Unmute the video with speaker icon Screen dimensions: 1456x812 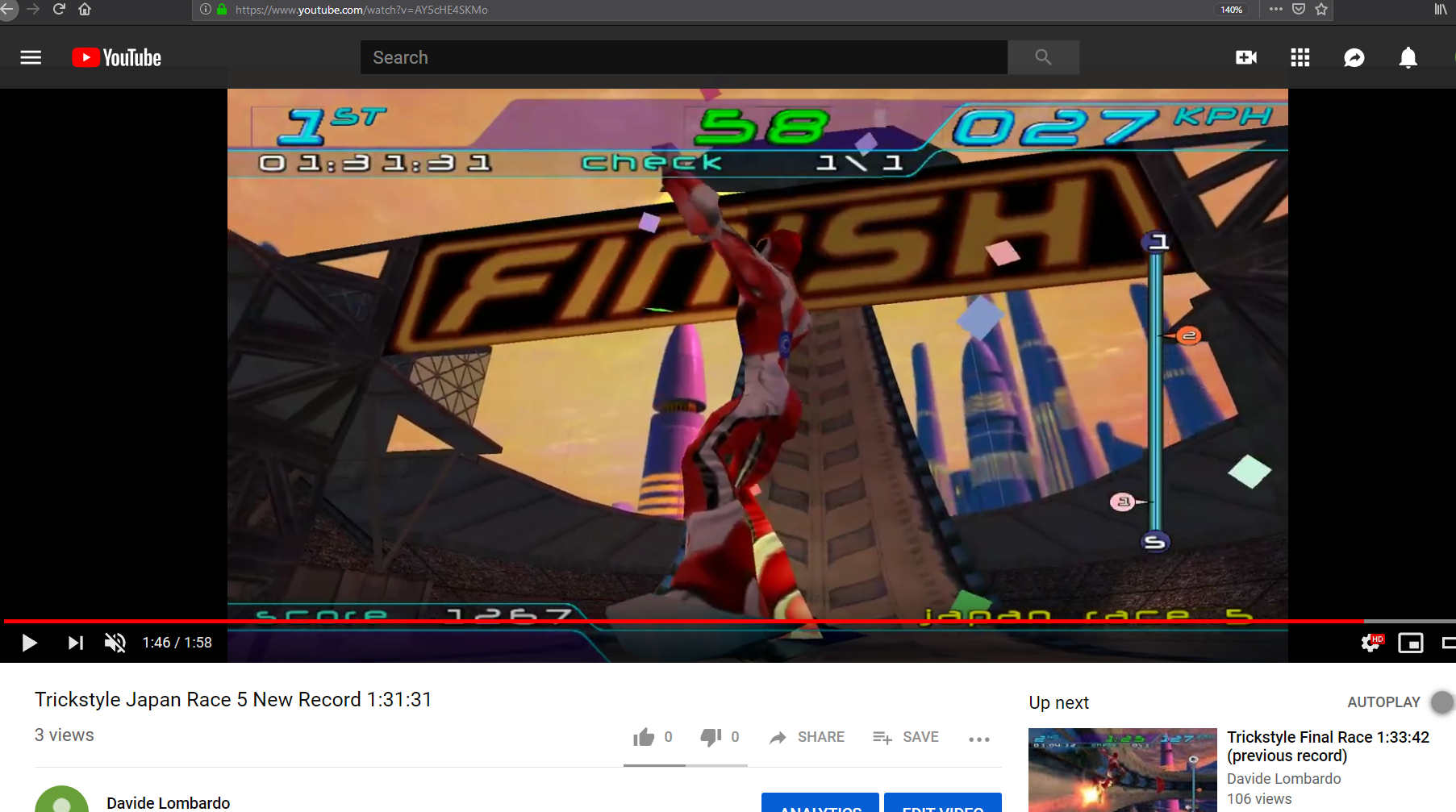click(x=115, y=643)
